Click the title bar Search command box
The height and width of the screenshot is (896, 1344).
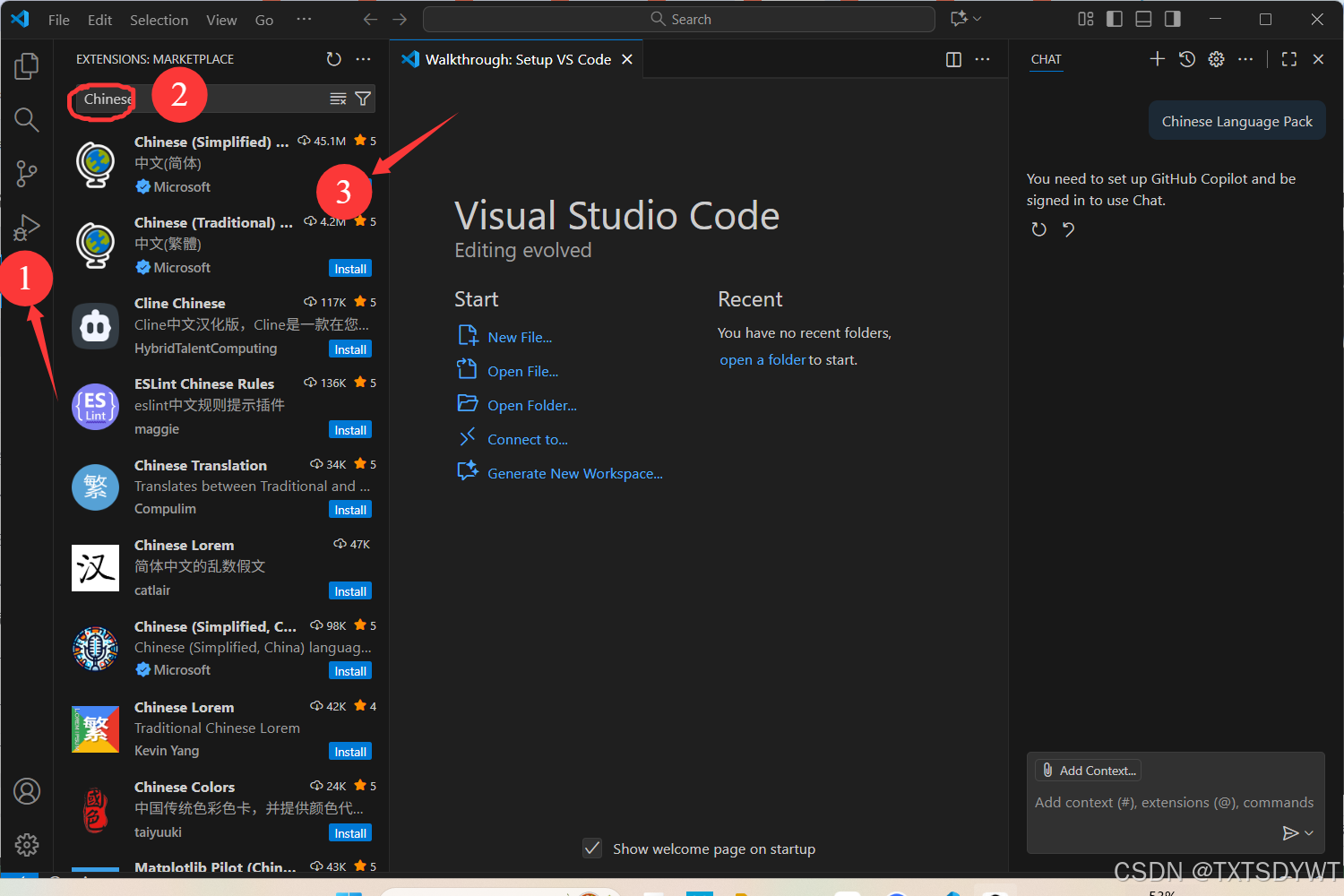coord(679,19)
